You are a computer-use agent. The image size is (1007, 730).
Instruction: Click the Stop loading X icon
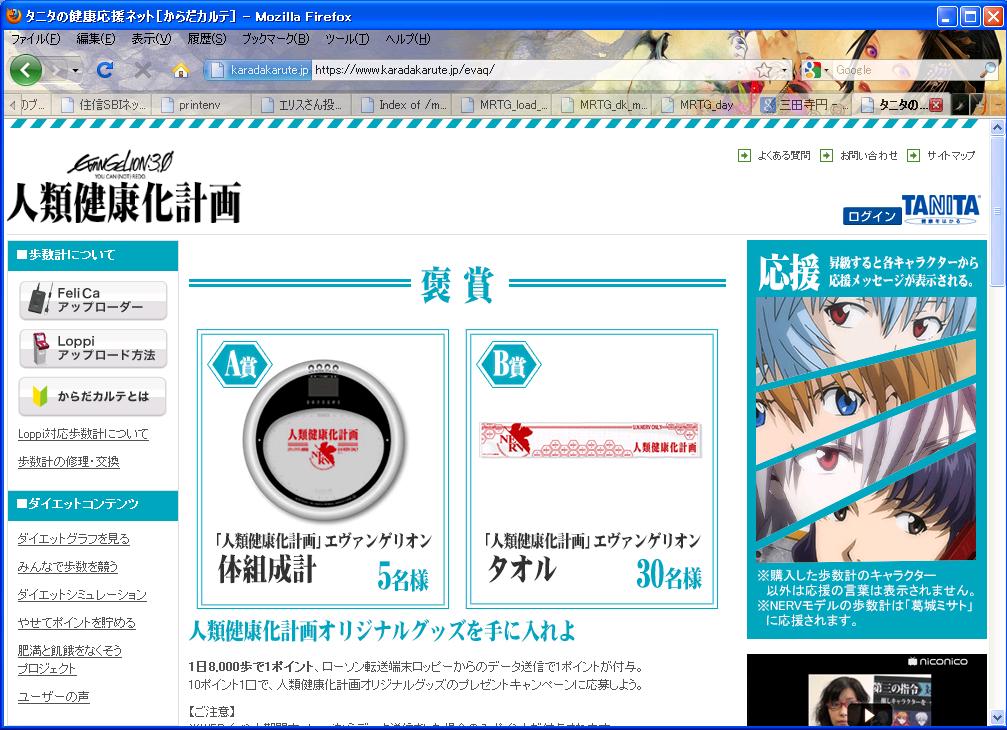pos(143,69)
